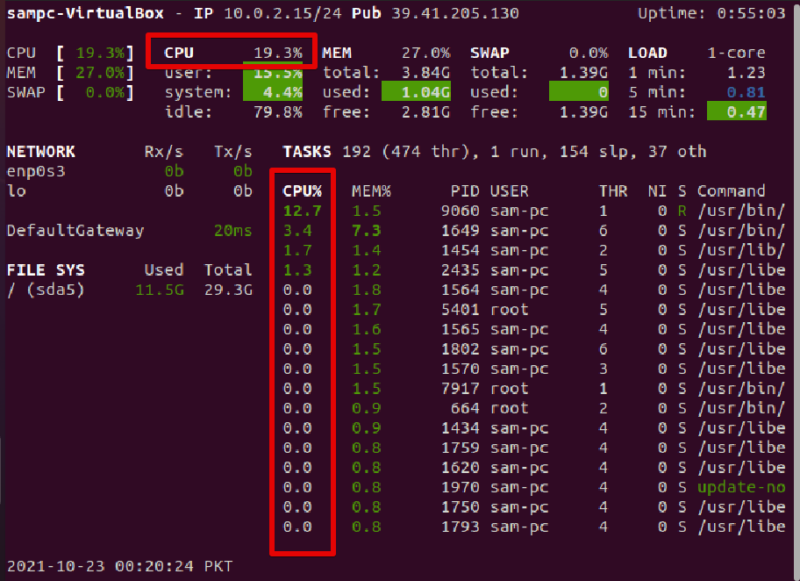This screenshot has width=800, height=581.
Task: Select the enp0s3 network interface
Action: click(35, 172)
